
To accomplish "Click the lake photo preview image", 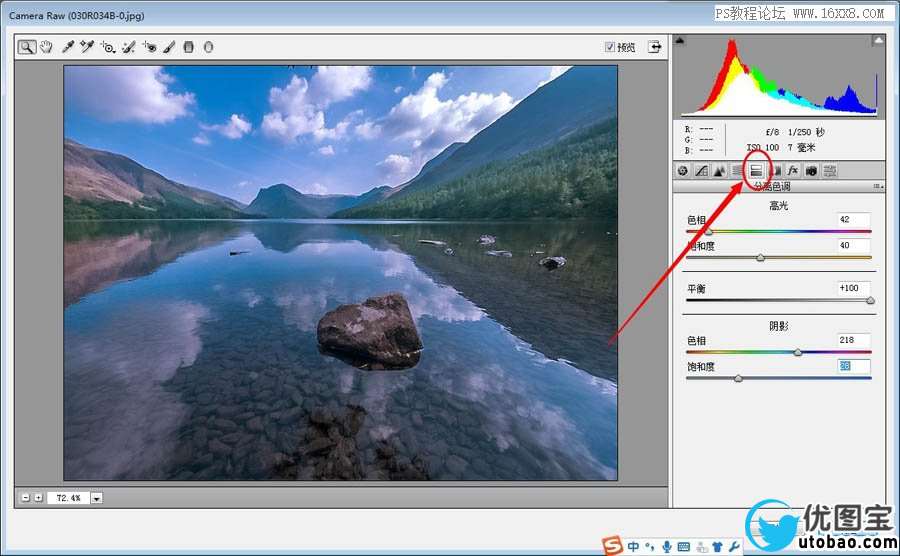I will coord(340,273).
